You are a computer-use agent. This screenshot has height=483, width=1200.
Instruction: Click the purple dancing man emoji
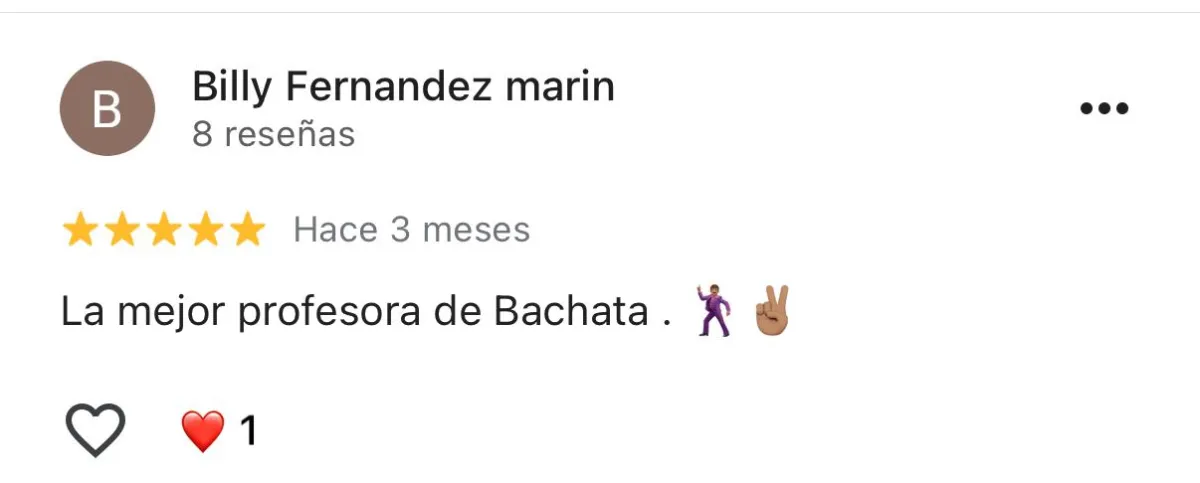pos(715,311)
